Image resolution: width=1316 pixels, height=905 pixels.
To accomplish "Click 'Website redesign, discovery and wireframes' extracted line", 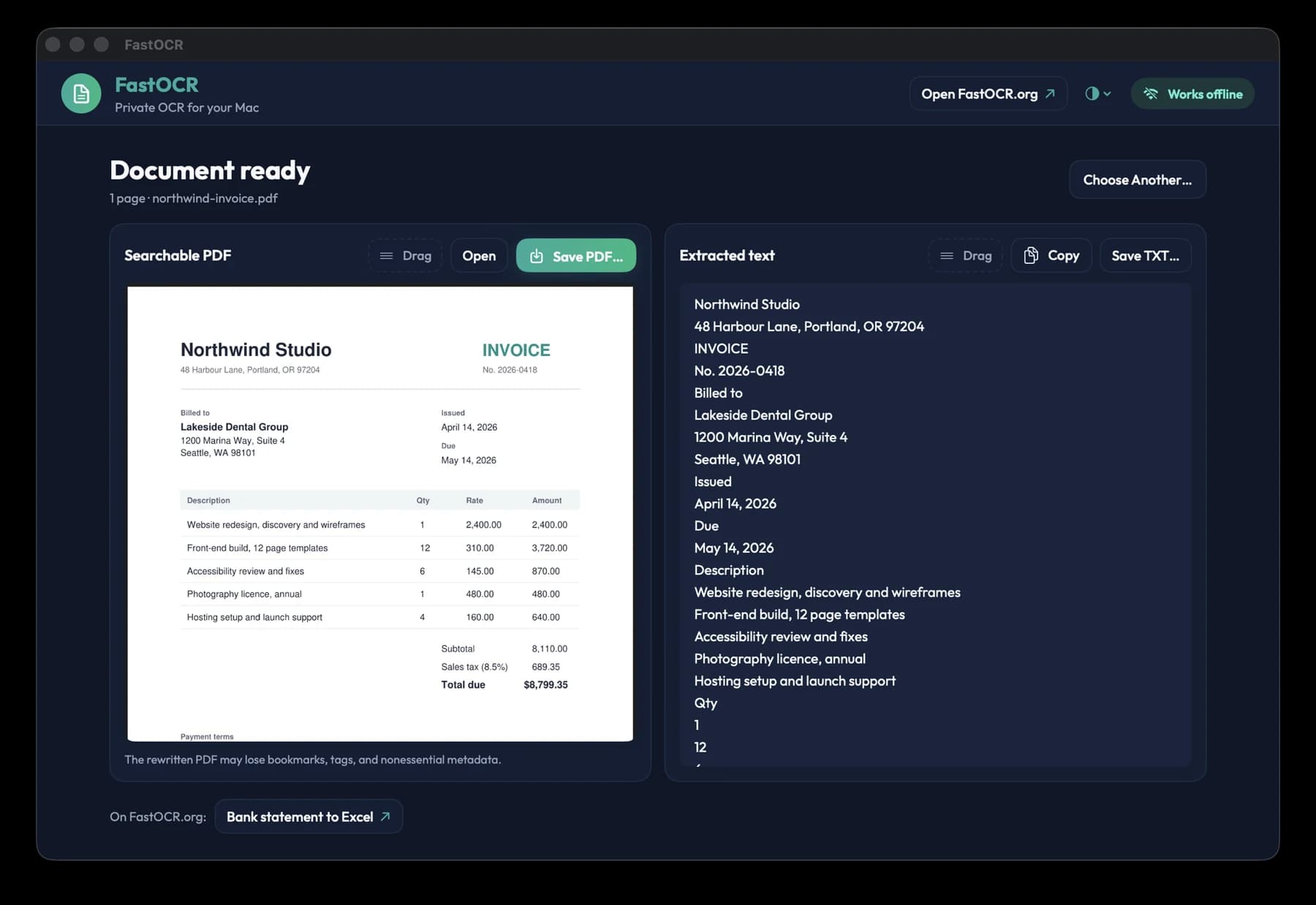I will (827, 592).
